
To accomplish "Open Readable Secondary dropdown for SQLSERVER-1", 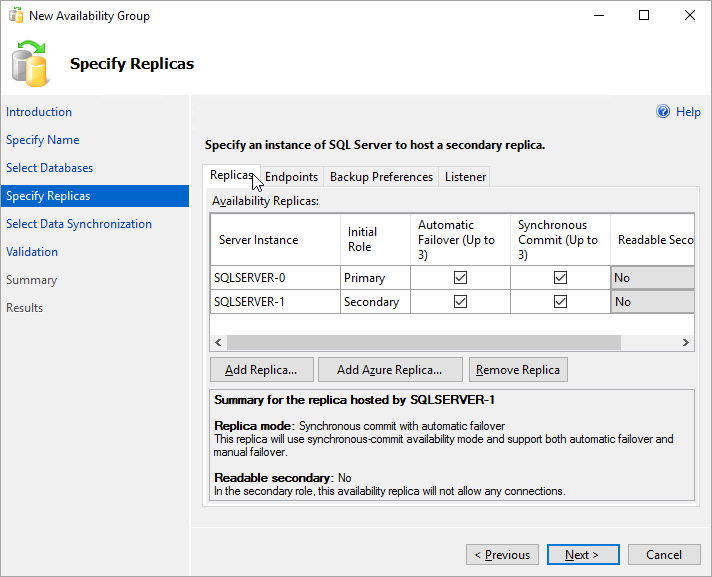I will pos(652,302).
